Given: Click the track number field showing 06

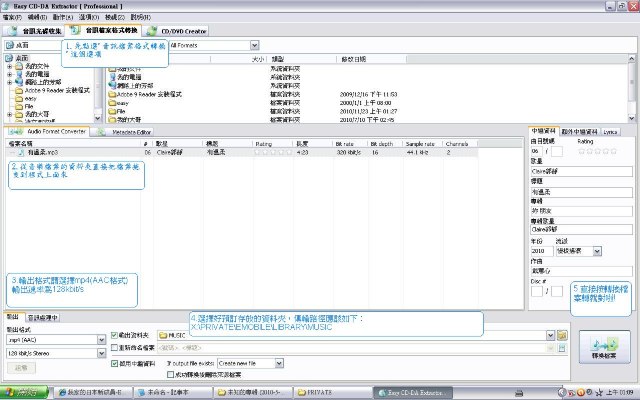Looking at the screenshot, I should tap(536, 151).
